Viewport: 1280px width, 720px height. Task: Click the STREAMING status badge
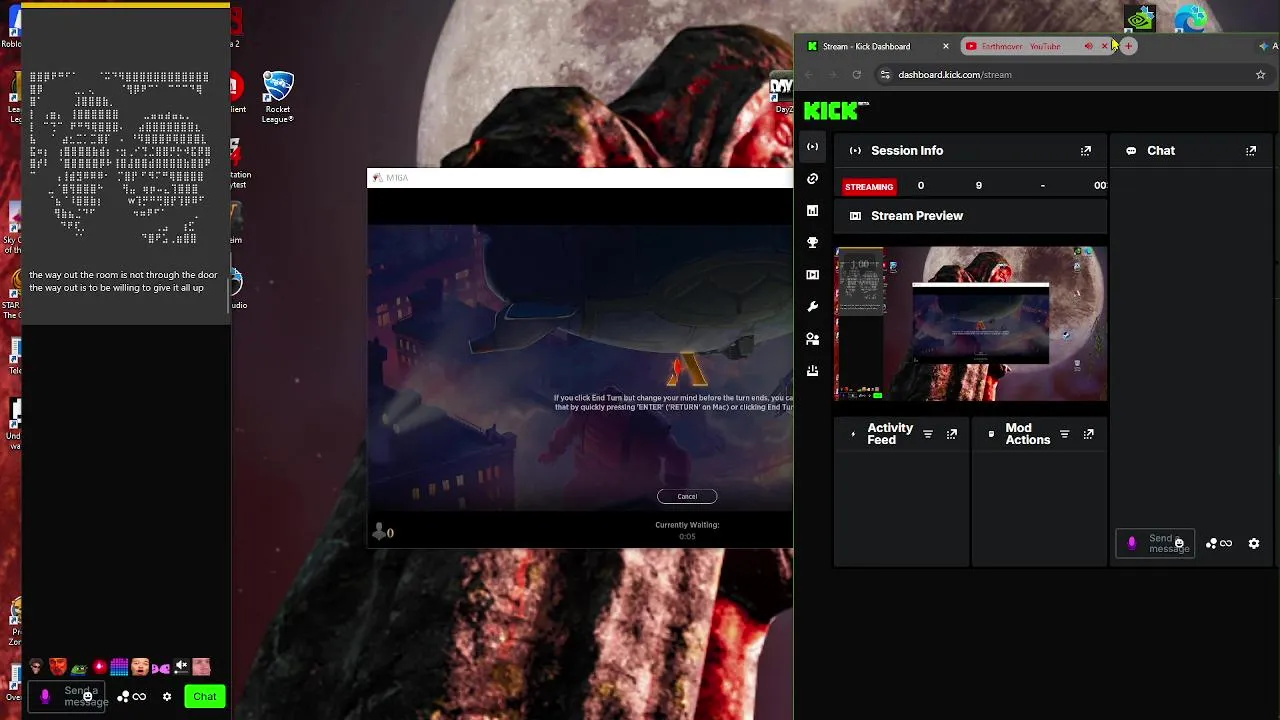click(869, 187)
